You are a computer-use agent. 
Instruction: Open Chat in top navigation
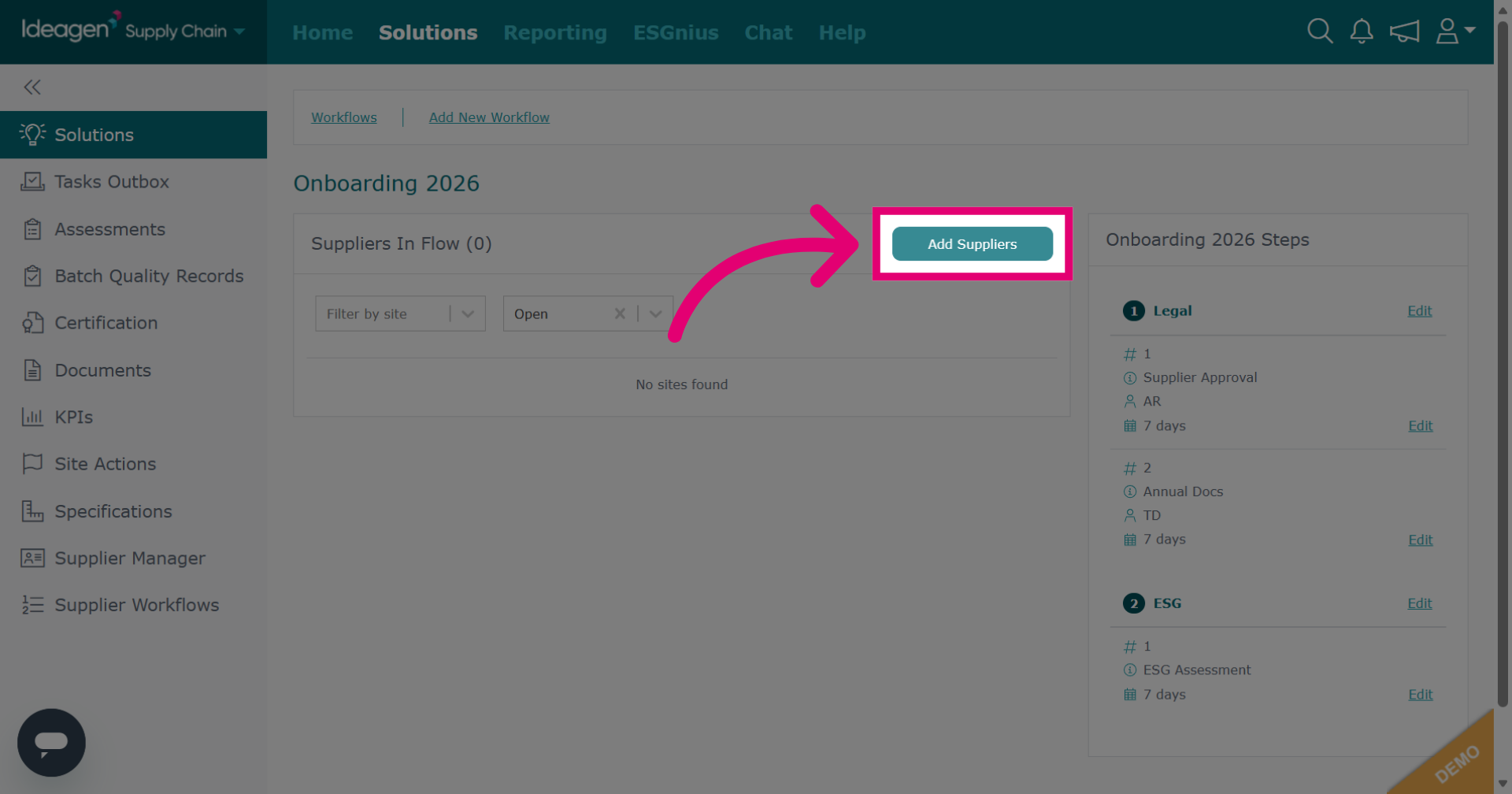point(769,32)
